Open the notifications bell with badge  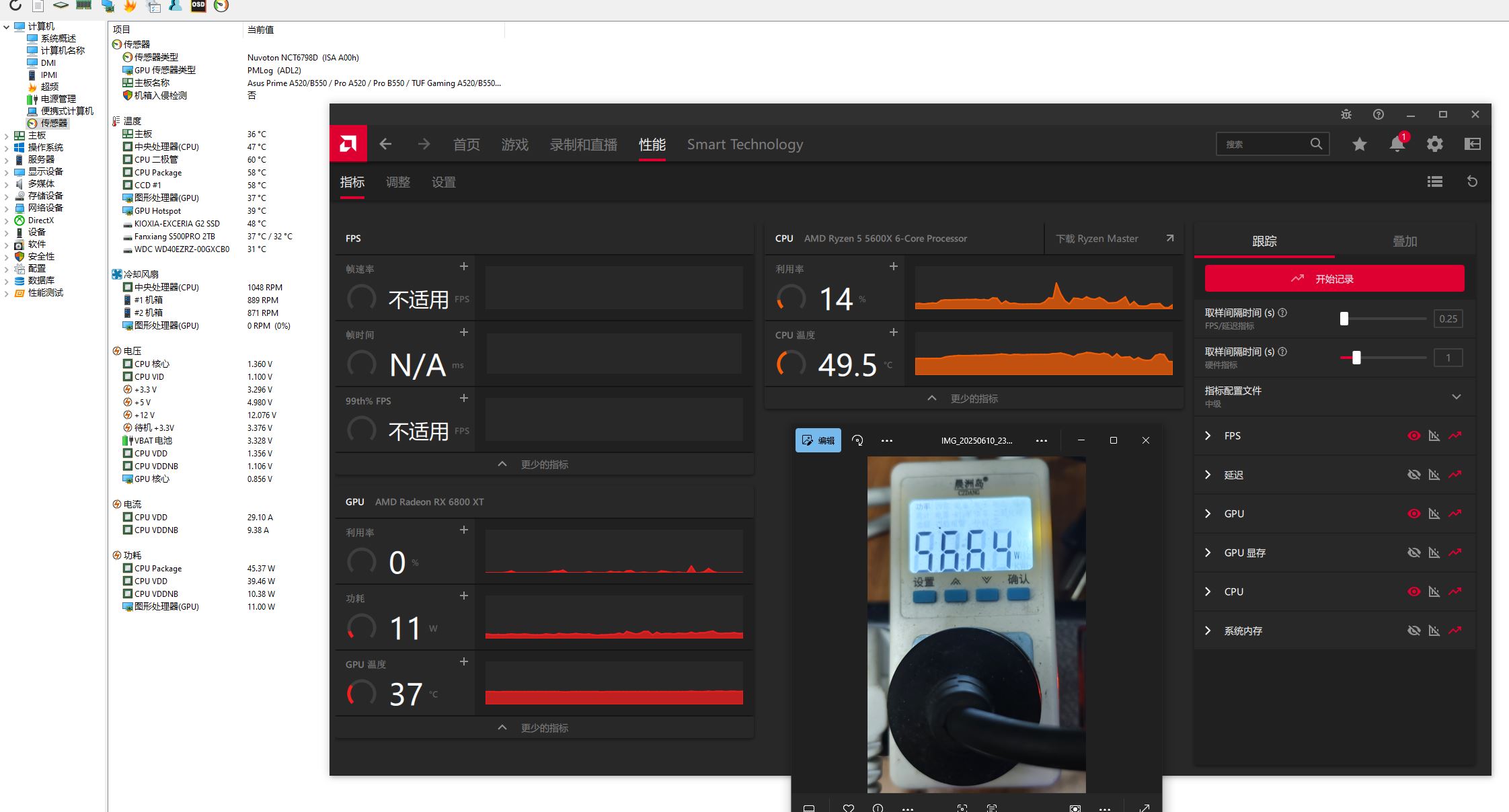(x=1397, y=143)
